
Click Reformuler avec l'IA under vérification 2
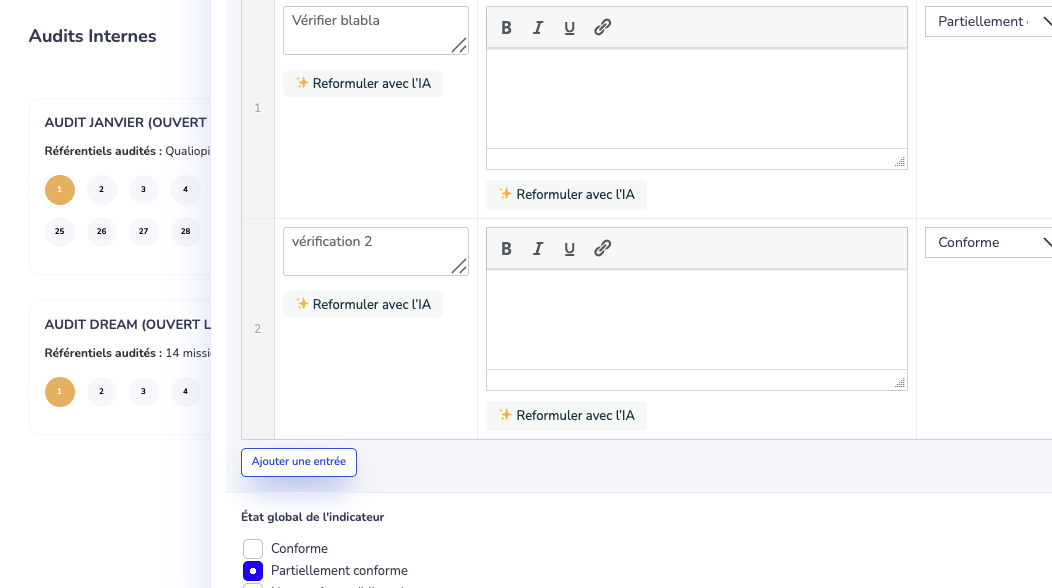point(363,304)
